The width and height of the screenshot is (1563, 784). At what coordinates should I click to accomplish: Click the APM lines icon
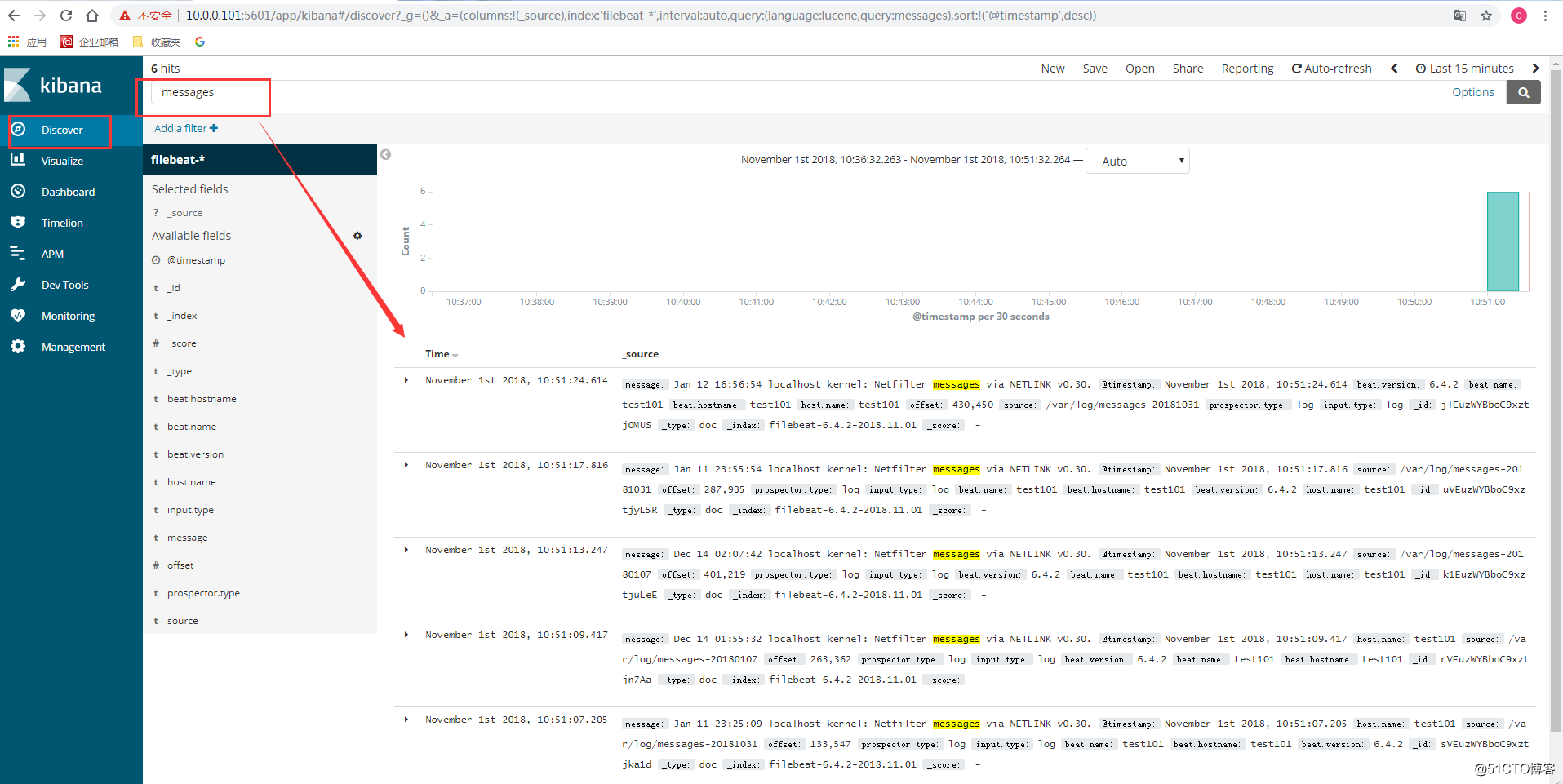click(18, 253)
